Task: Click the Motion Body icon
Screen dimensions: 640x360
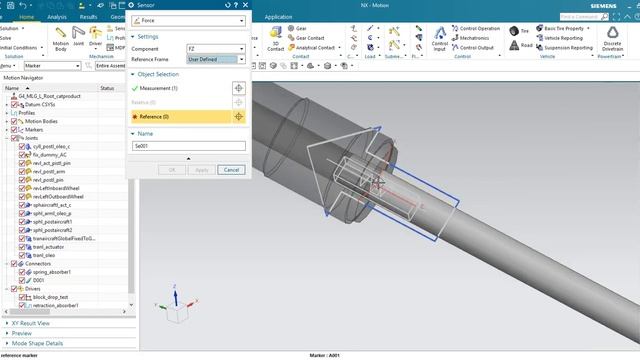Action: (60, 38)
